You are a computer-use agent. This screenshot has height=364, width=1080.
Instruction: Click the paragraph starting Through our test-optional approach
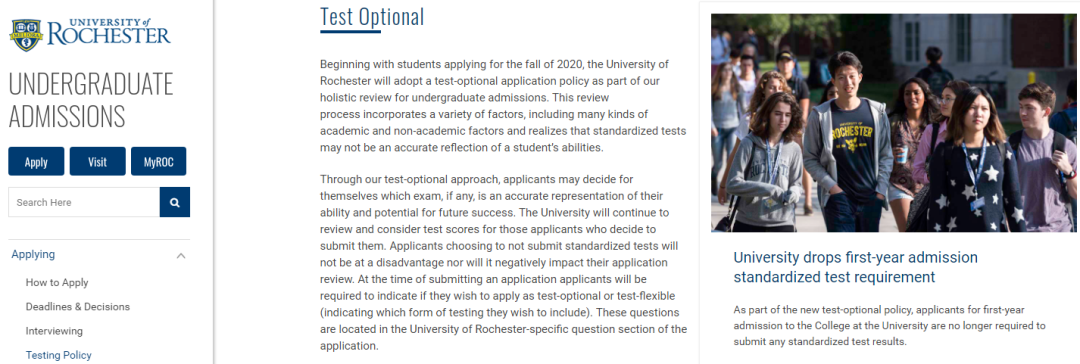point(503,263)
